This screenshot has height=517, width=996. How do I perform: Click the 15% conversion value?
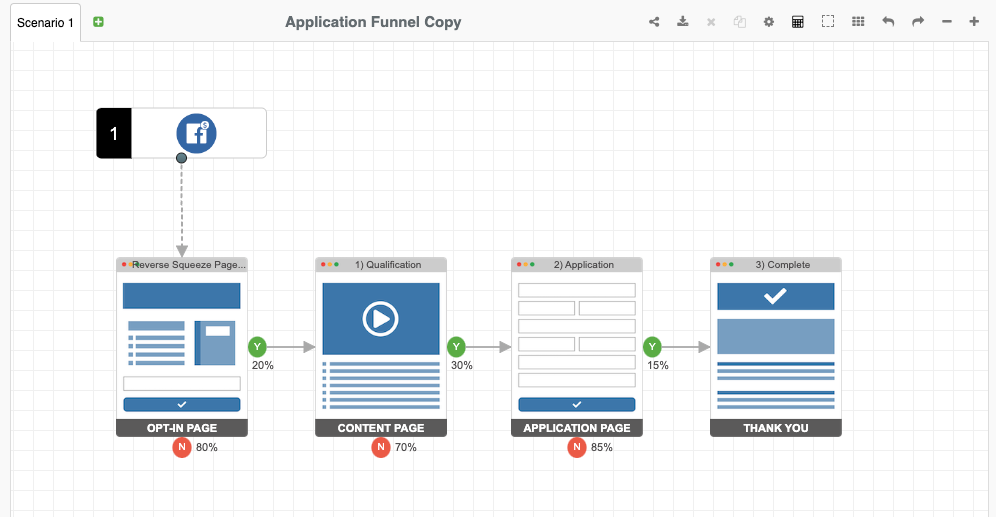658,365
